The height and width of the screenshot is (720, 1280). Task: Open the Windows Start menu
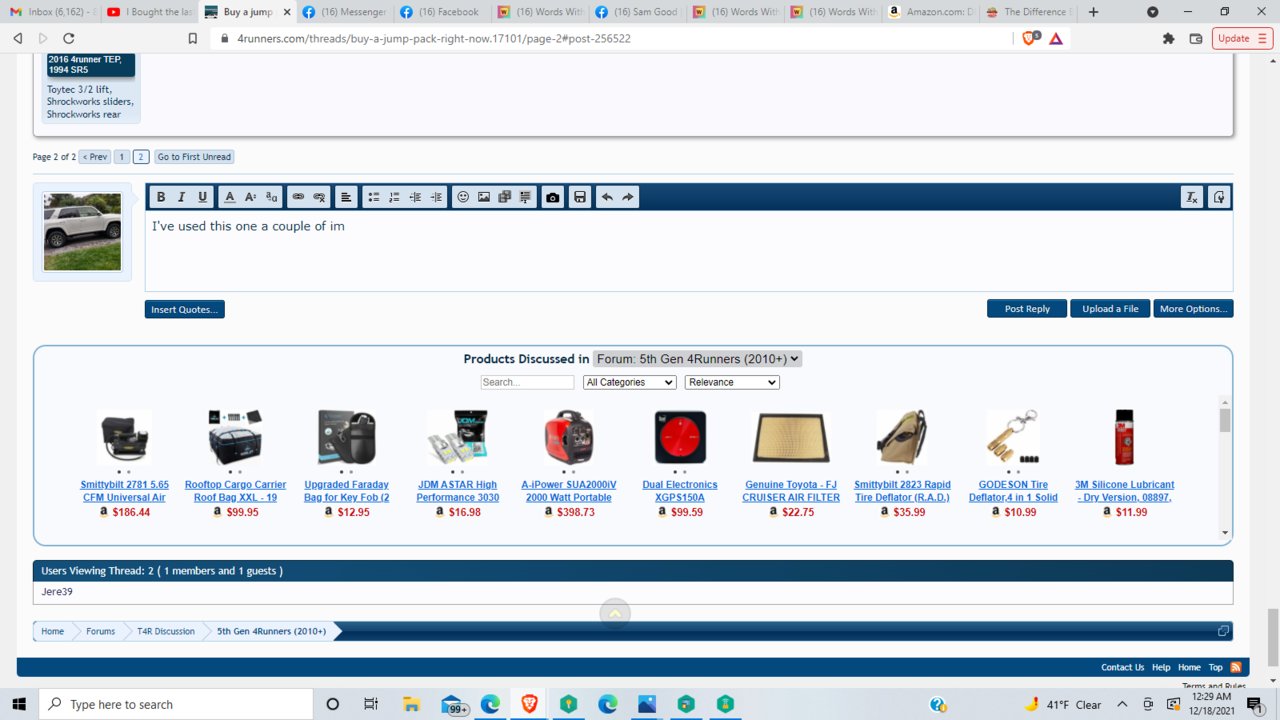[18, 704]
